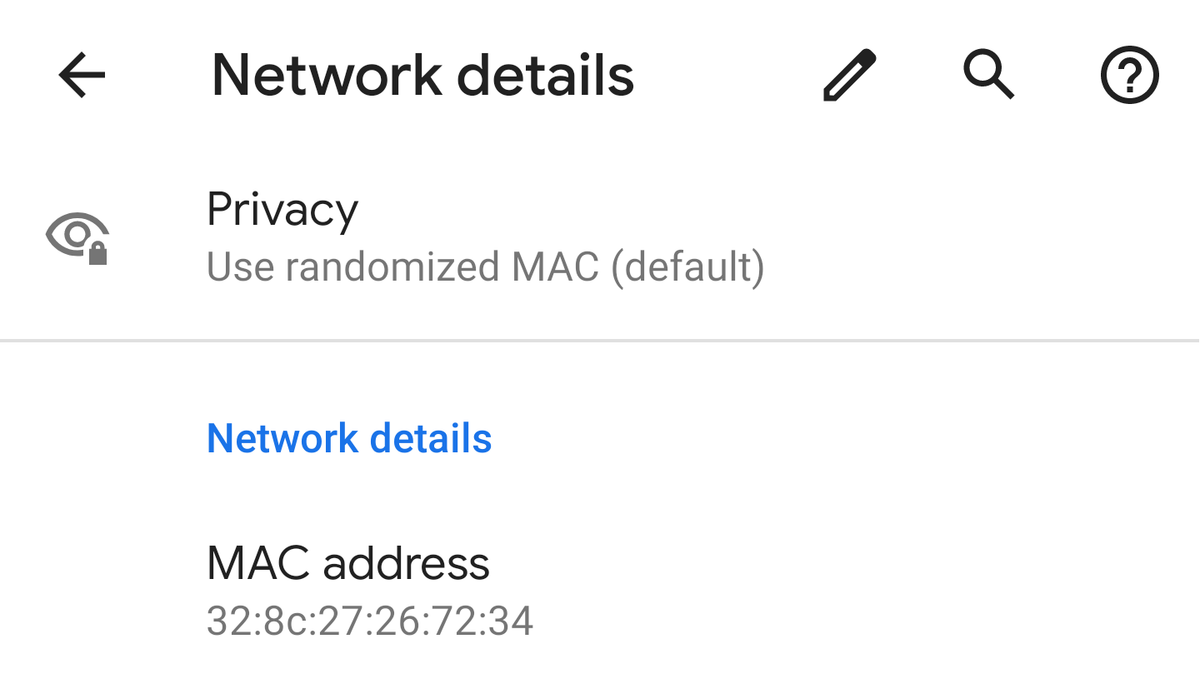Select the Network details section header
Image resolution: width=1200 pixels, height=675 pixels.
tap(349, 438)
